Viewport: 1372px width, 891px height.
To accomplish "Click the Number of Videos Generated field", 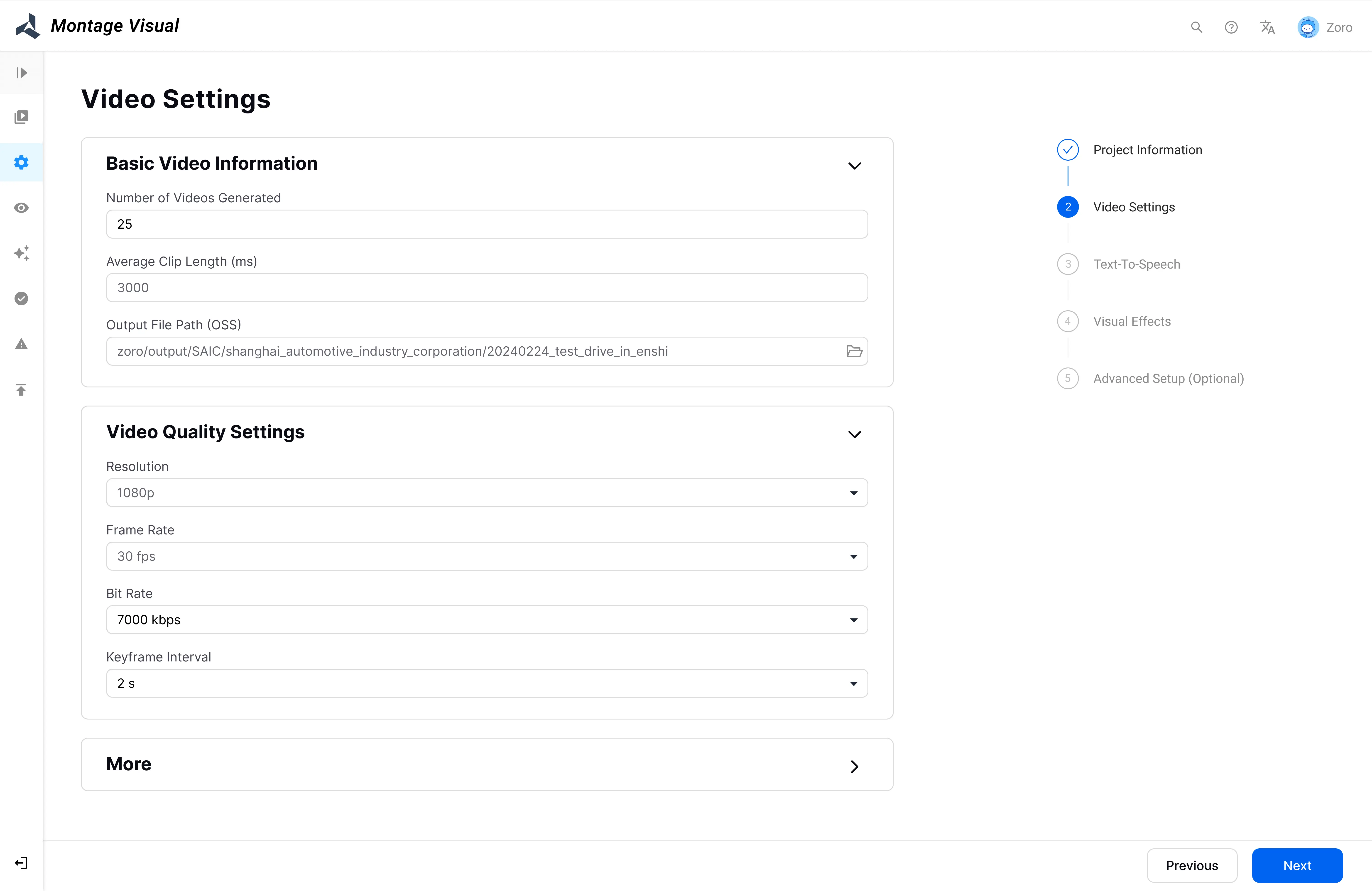I will [x=487, y=224].
